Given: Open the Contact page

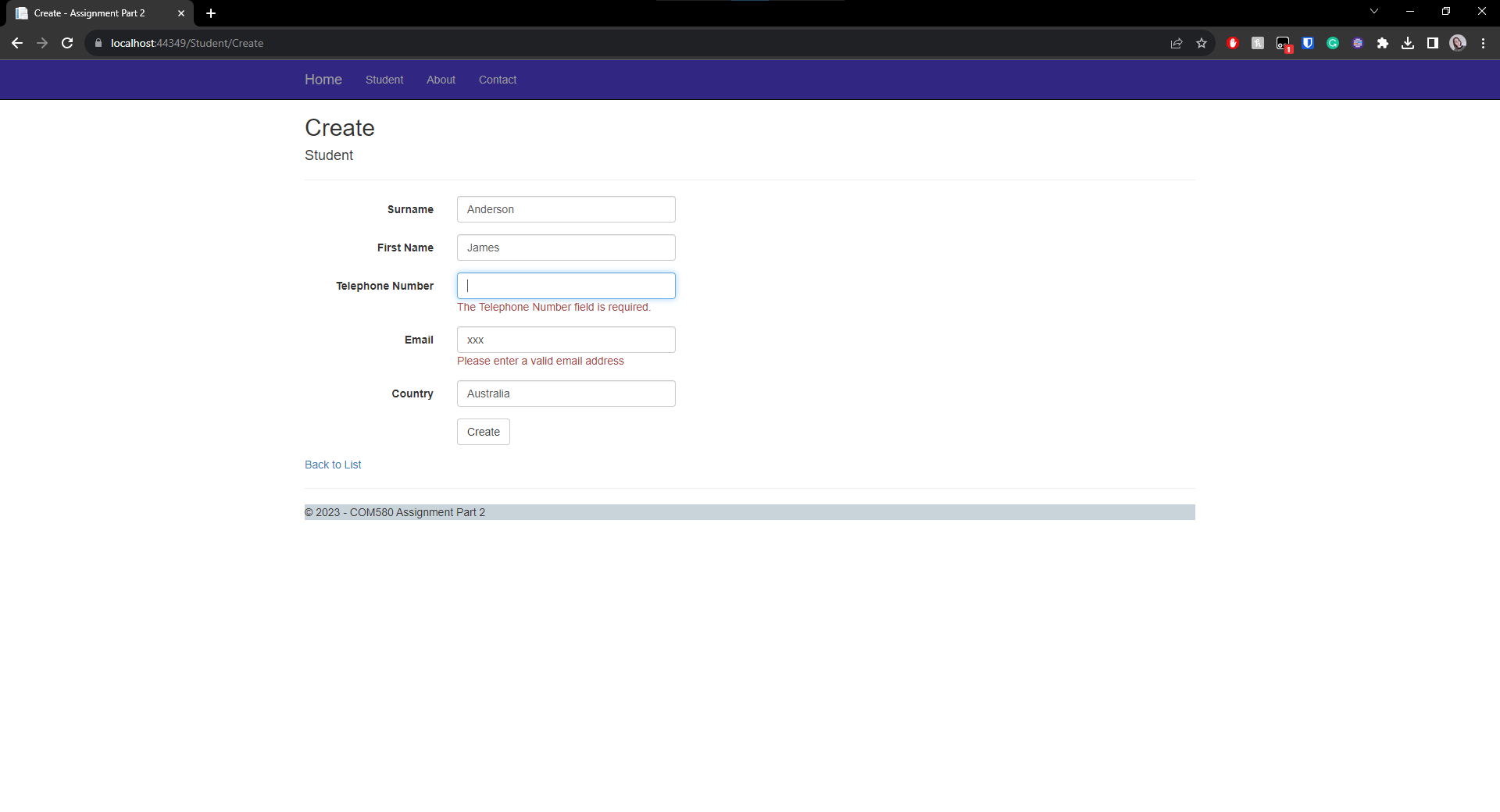Looking at the screenshot, I should pyautogui.click(x=497, y=80).
